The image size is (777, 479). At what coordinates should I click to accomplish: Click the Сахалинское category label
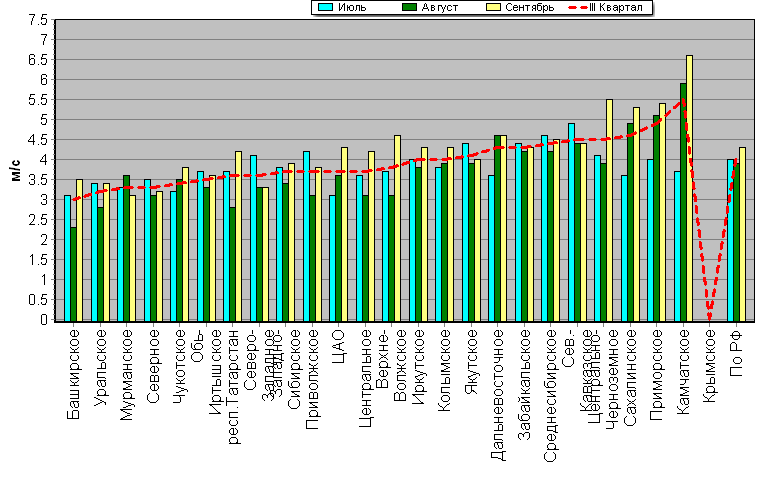630,377
